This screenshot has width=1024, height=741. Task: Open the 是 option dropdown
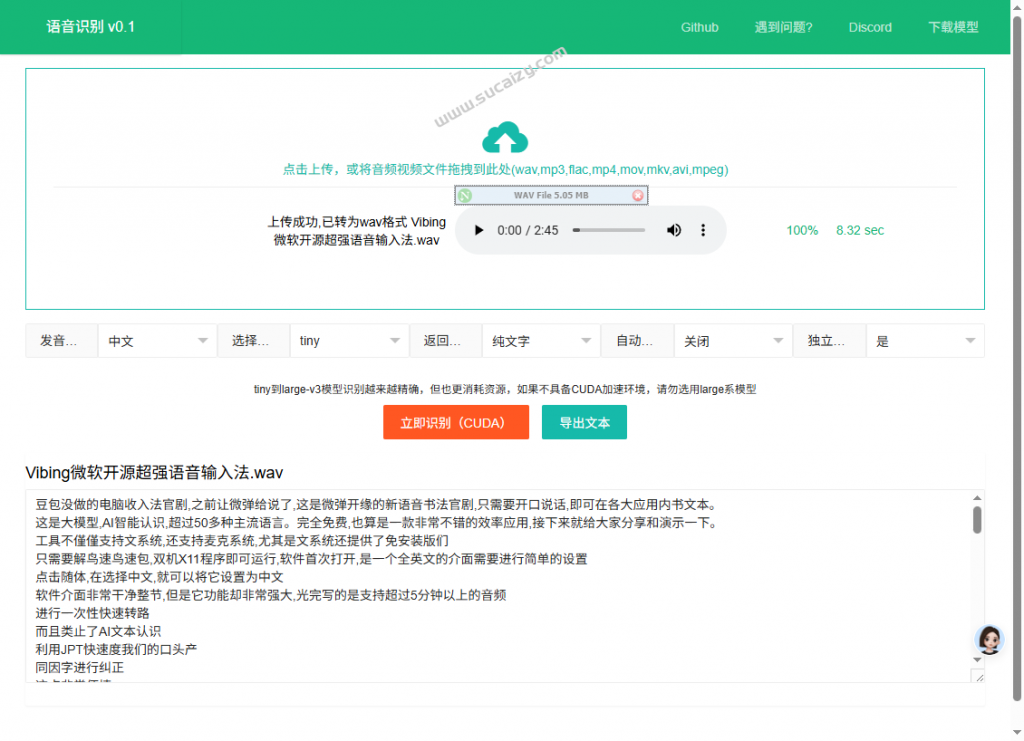(925, 341)
